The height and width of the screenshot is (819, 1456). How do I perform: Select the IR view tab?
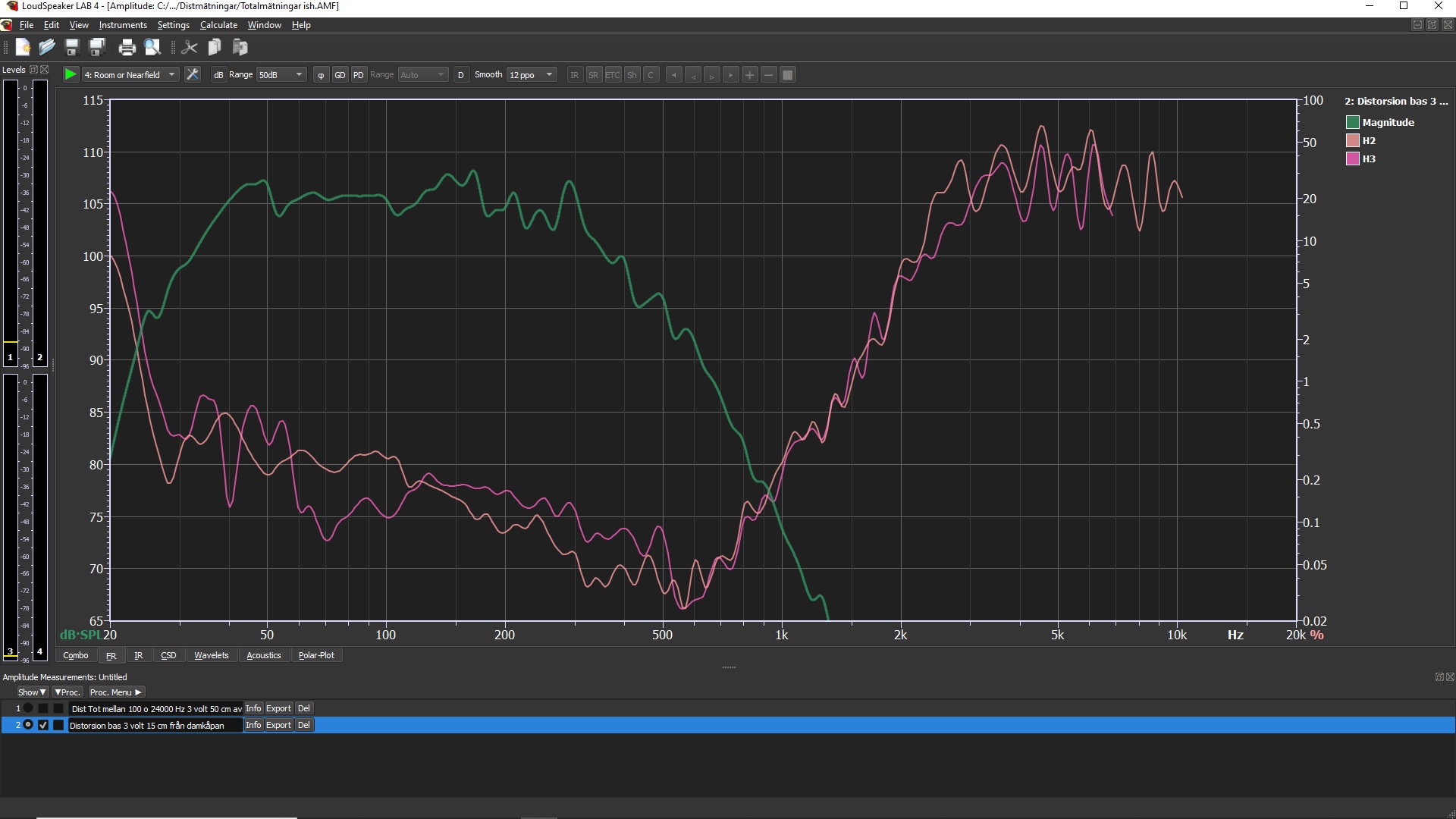(x=138, y=655)
